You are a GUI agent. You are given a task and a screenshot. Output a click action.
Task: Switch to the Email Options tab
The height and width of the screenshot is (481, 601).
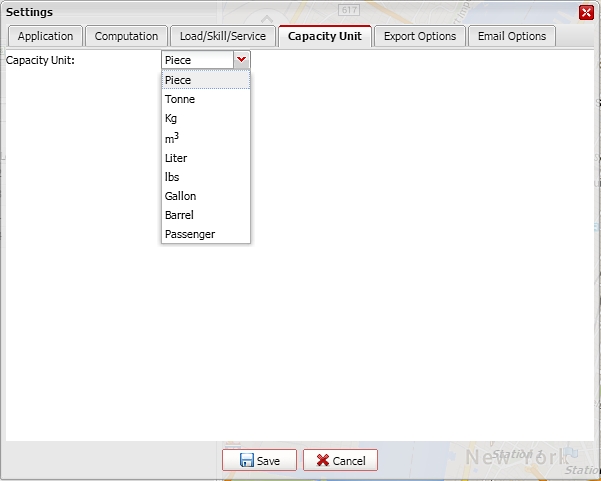coord(512,36)
